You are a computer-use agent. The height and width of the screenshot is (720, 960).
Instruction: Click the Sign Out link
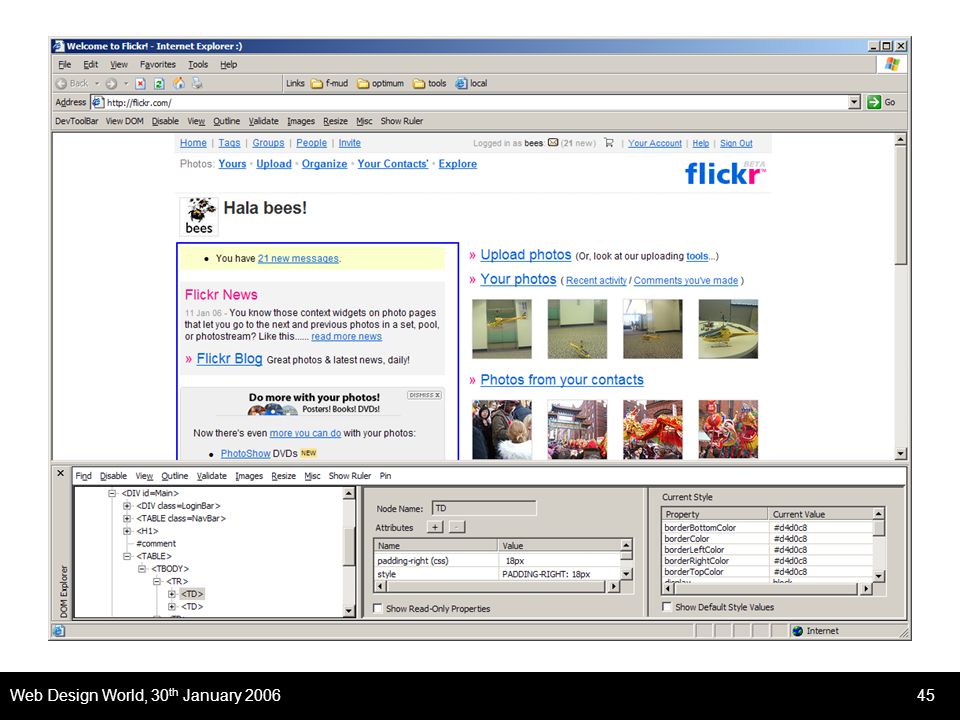736,143
